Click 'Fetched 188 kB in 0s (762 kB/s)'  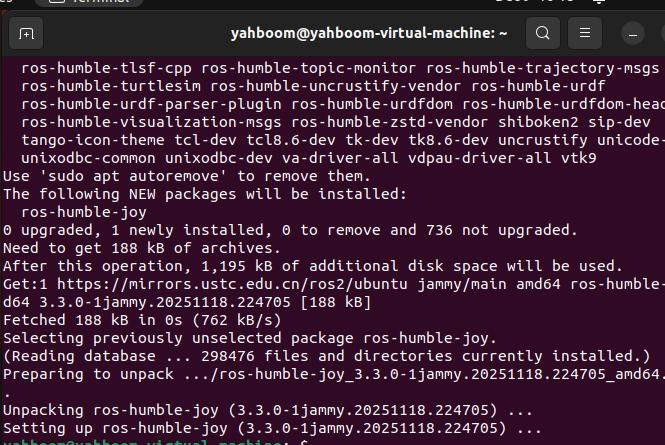point(142,320)
